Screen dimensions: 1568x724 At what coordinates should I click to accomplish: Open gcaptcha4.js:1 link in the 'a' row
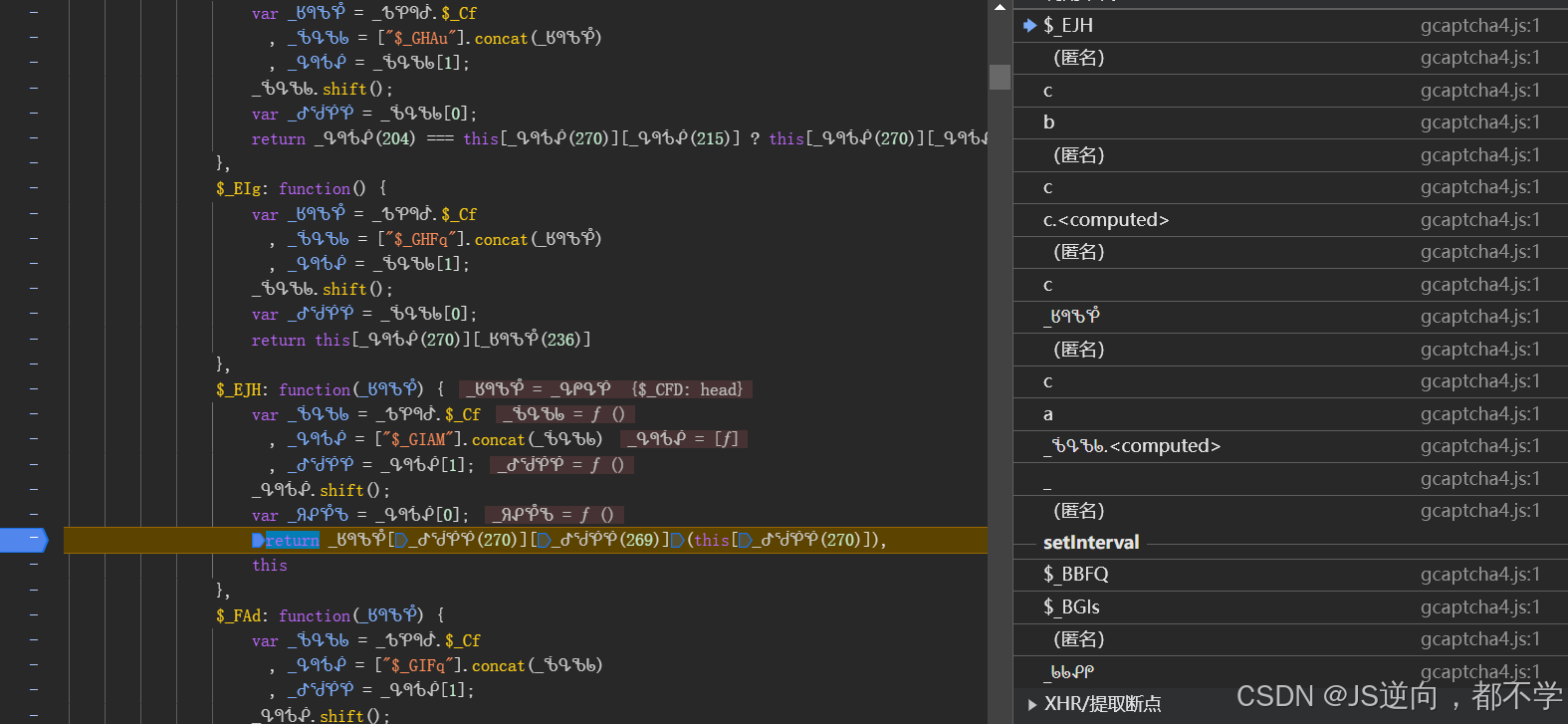point(1479,414)
